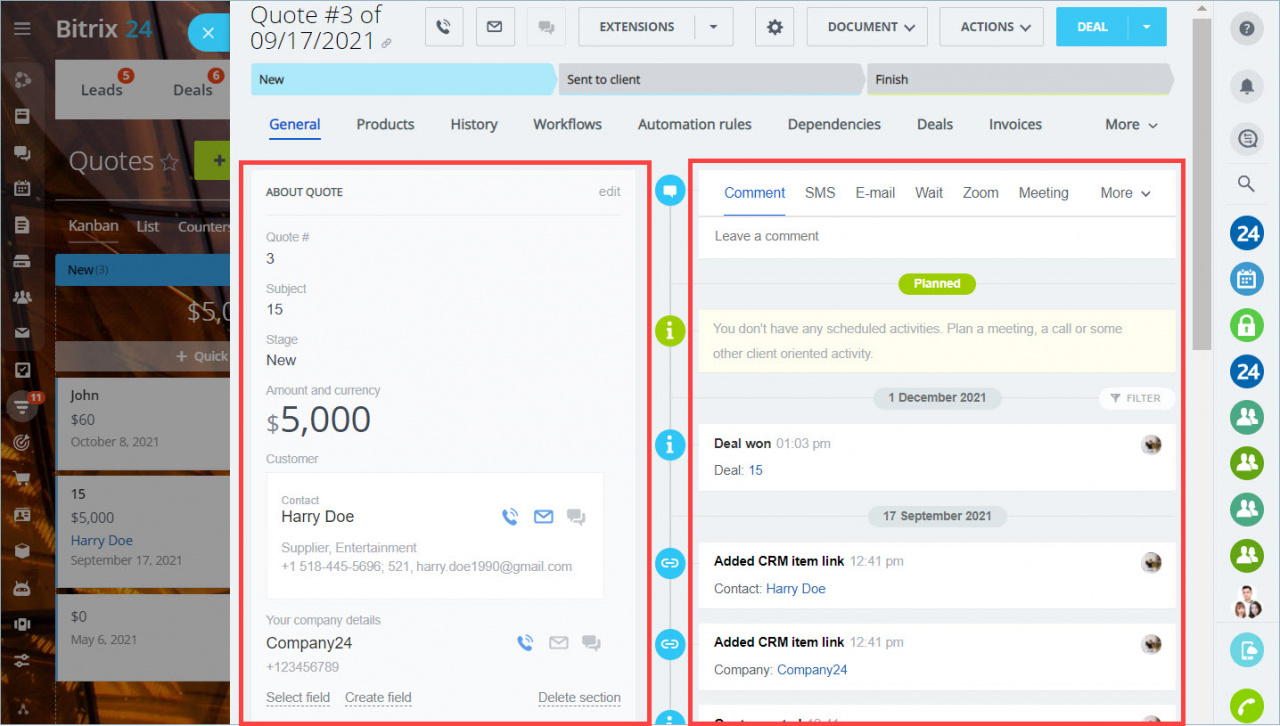Viewport: 1280px width, 726px height.
Task: Open left sidebar calendar icon
Action: (22, 188)
